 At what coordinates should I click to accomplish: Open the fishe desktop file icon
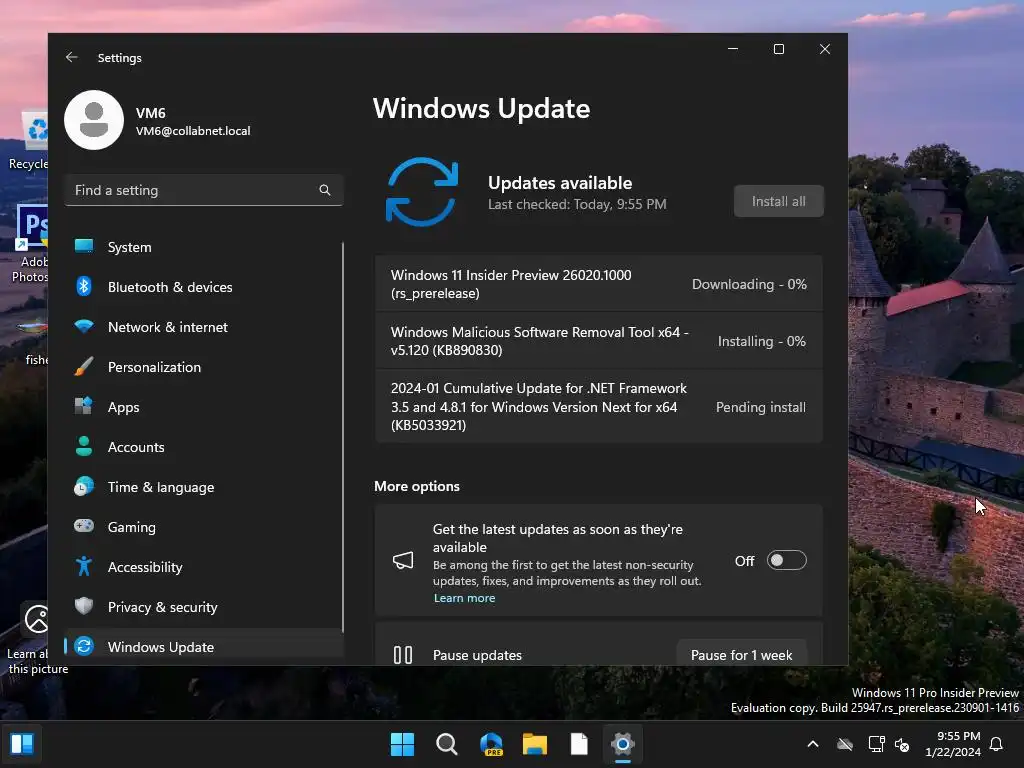[x=34, y=342]
